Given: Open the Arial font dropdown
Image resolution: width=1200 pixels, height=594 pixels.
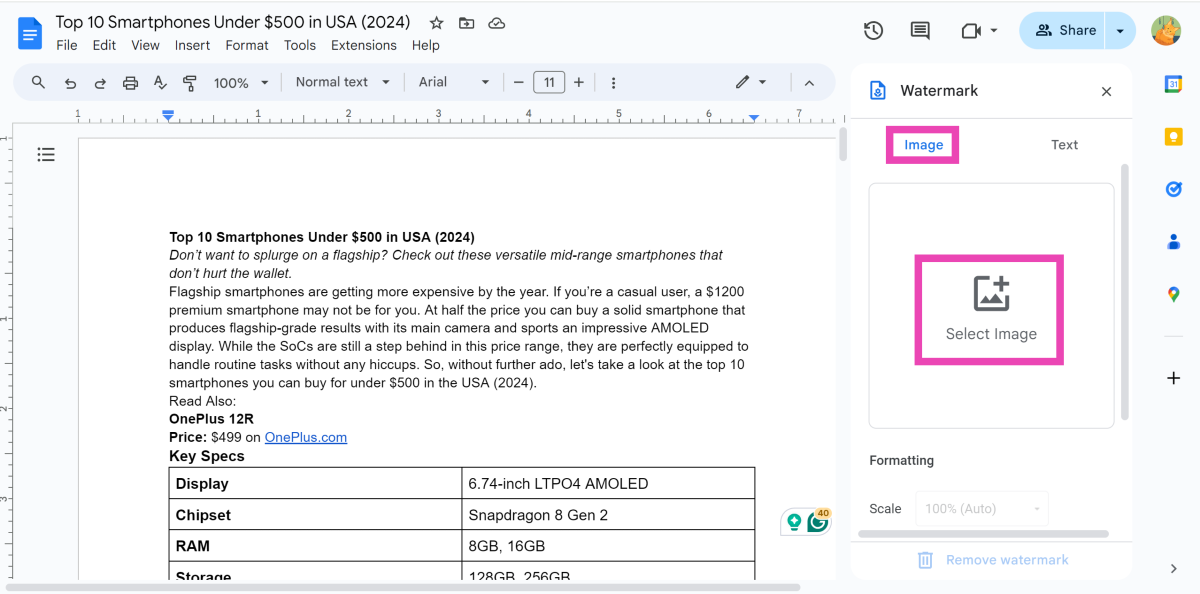Looking at the screenshot, I should pos(454,82).
